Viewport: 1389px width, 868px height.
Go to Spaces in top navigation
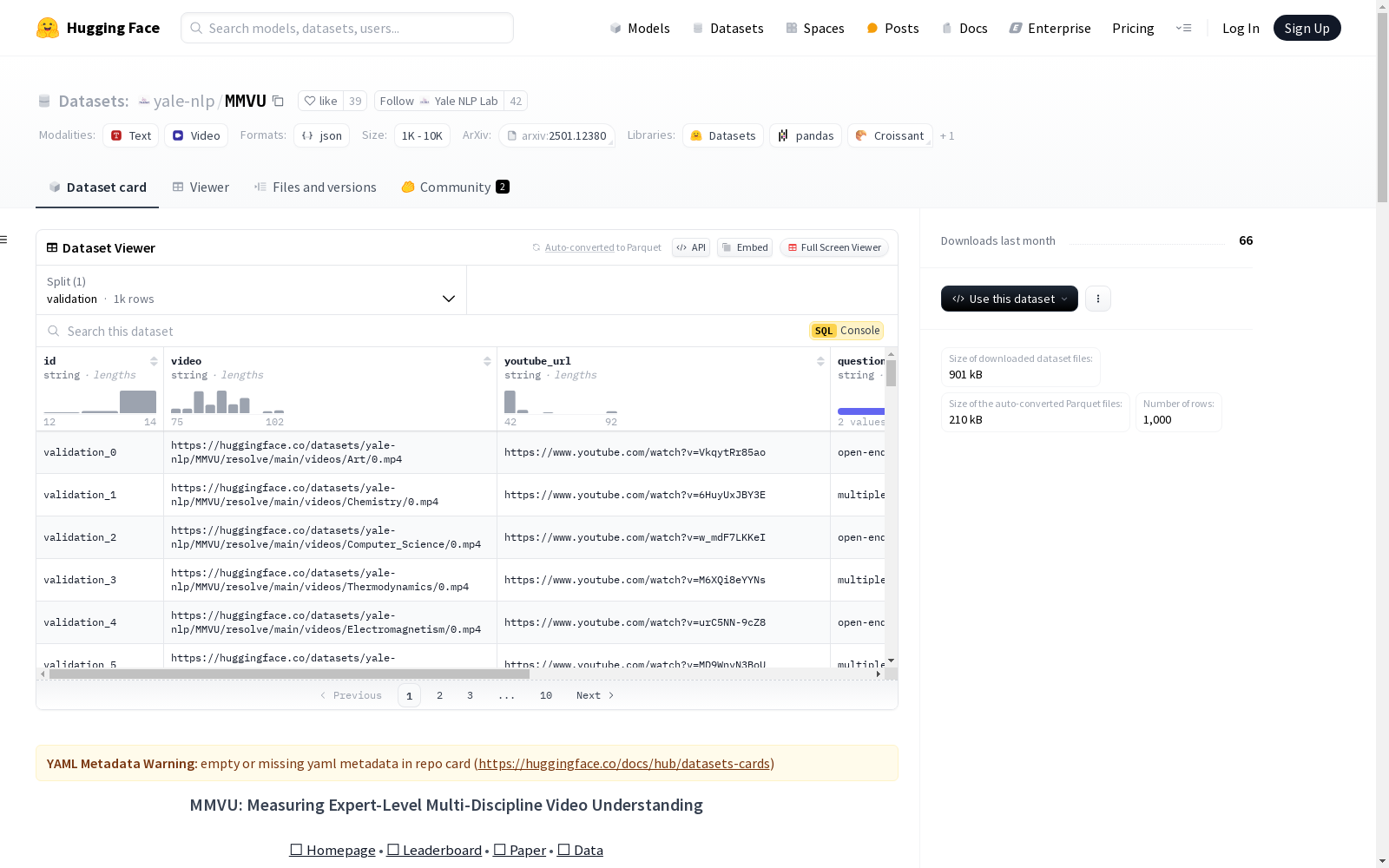coord(814,28)
